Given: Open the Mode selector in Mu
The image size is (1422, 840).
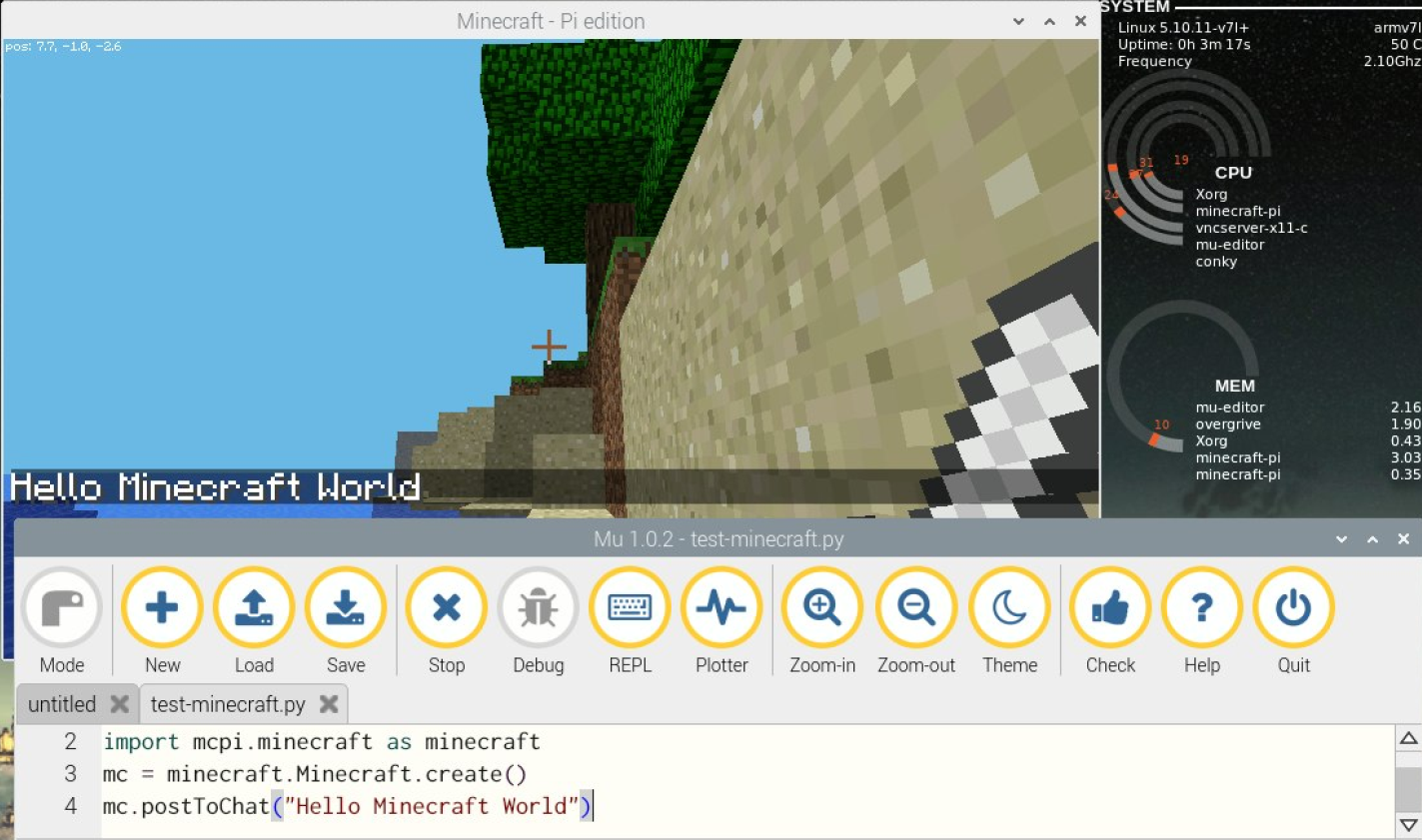Looking at the screenshot, I should [62, 621].
